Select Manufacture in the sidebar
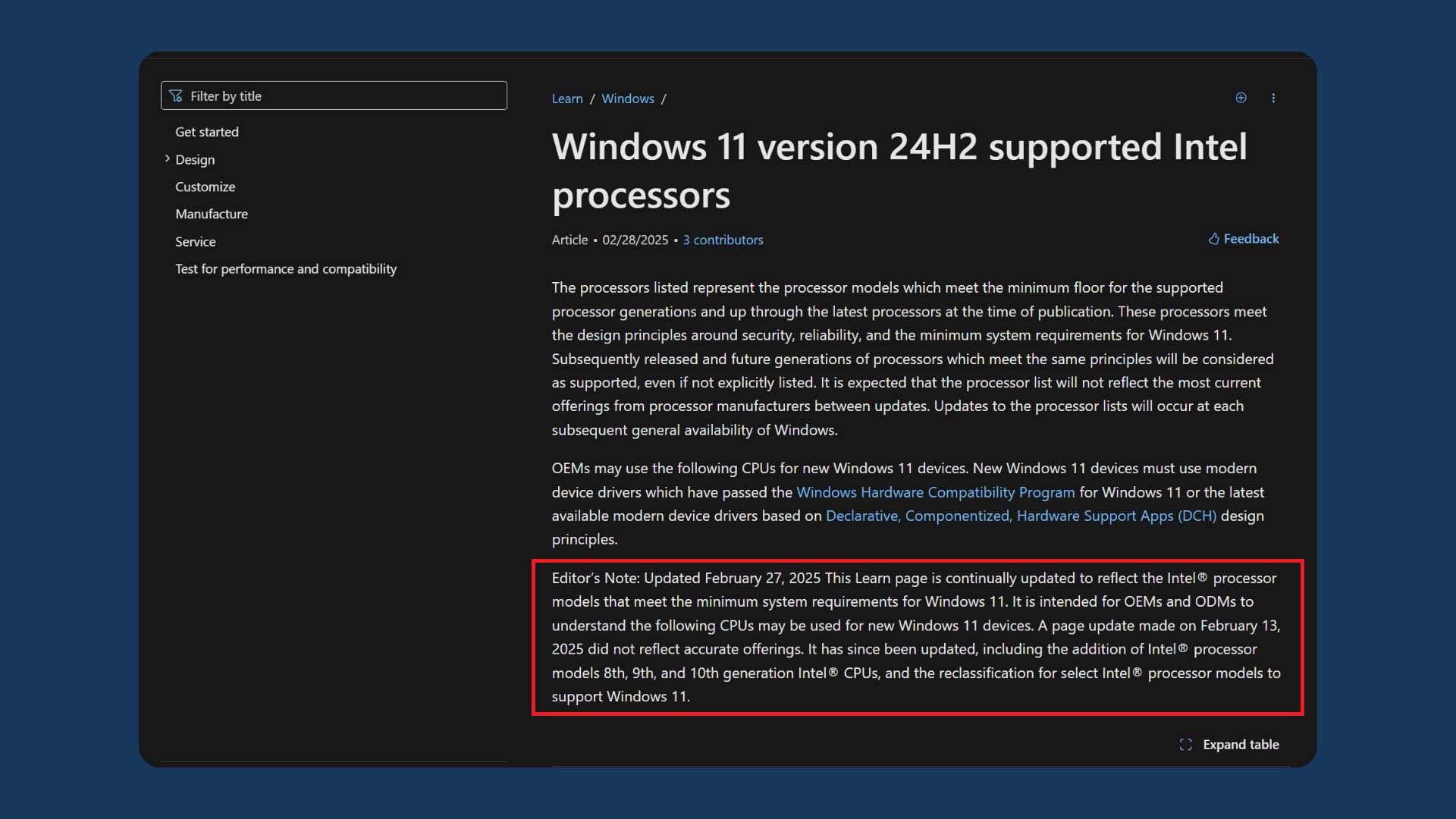The height and width of the screenshot is (819, 1456). pos(212,214)
